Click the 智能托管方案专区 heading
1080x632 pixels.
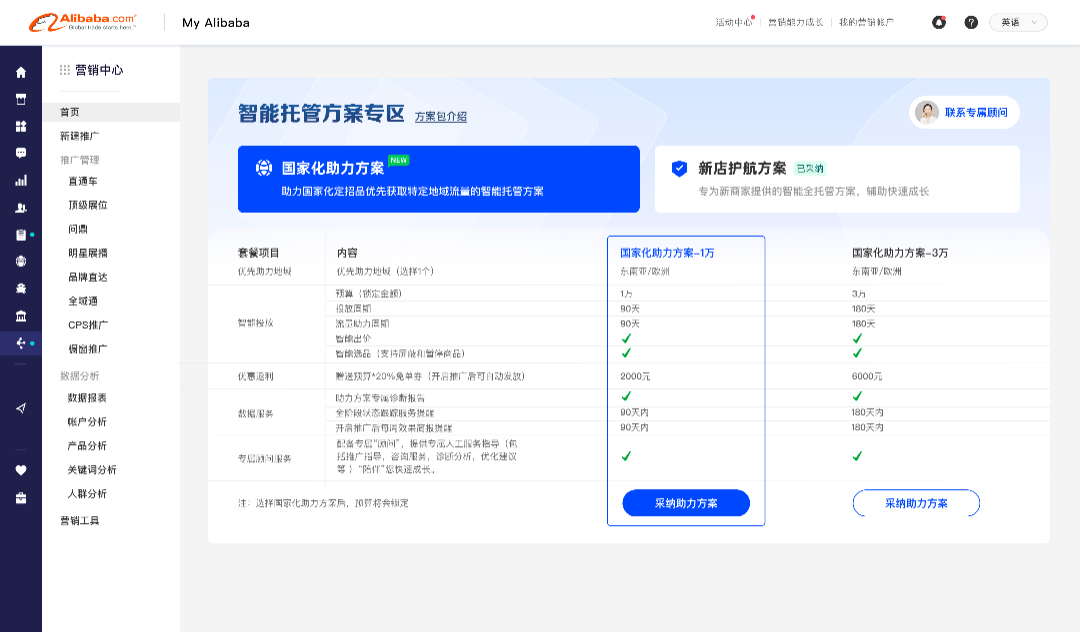[321, 113]
